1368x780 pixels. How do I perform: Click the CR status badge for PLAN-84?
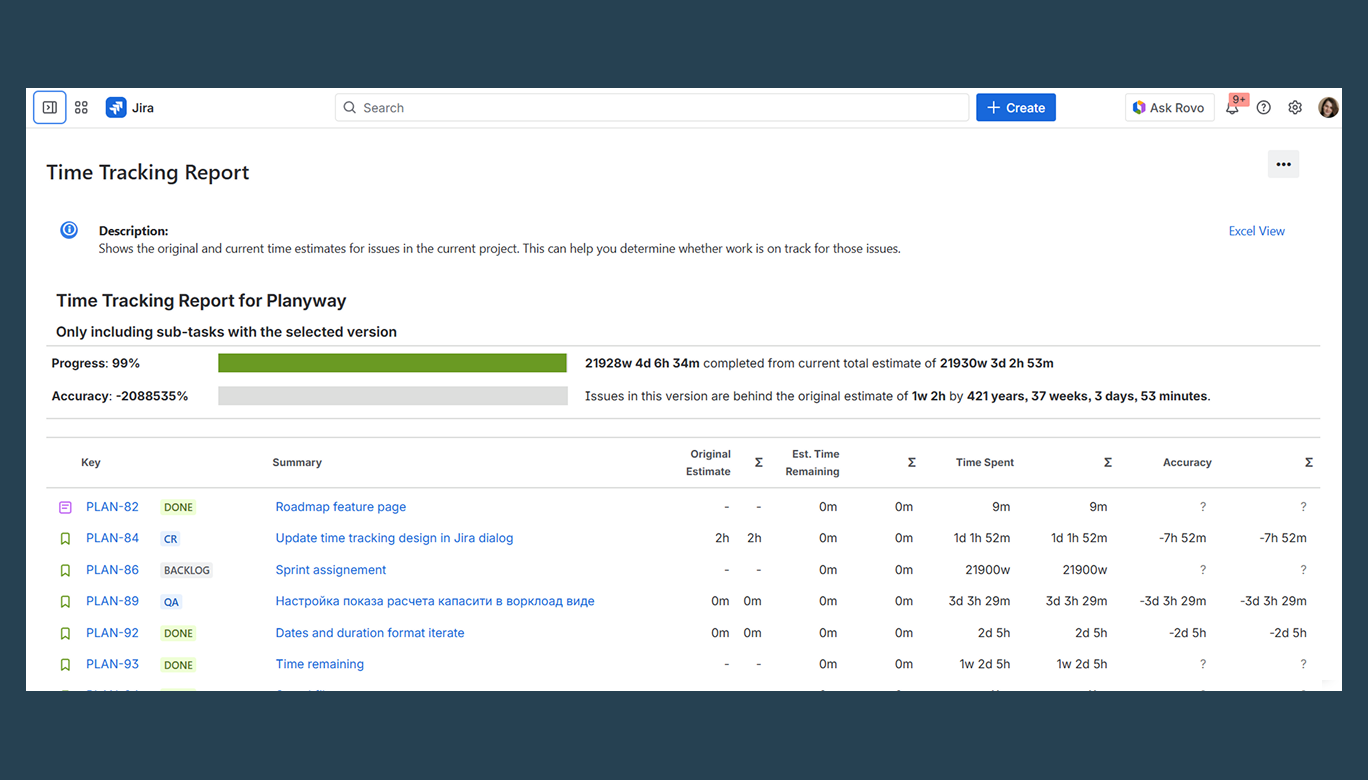(x=170, y=539)
